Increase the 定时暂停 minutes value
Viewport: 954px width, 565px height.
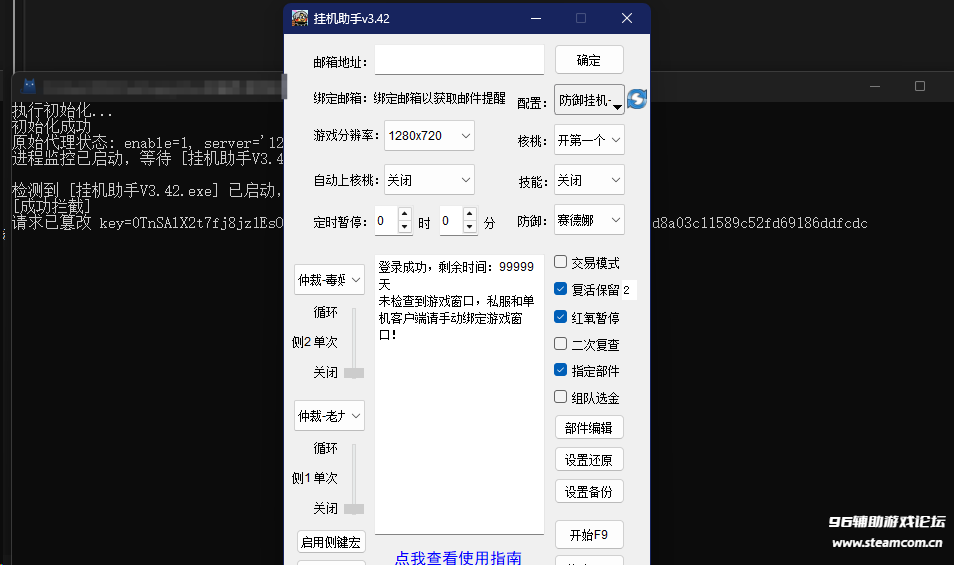coord(469,213)
